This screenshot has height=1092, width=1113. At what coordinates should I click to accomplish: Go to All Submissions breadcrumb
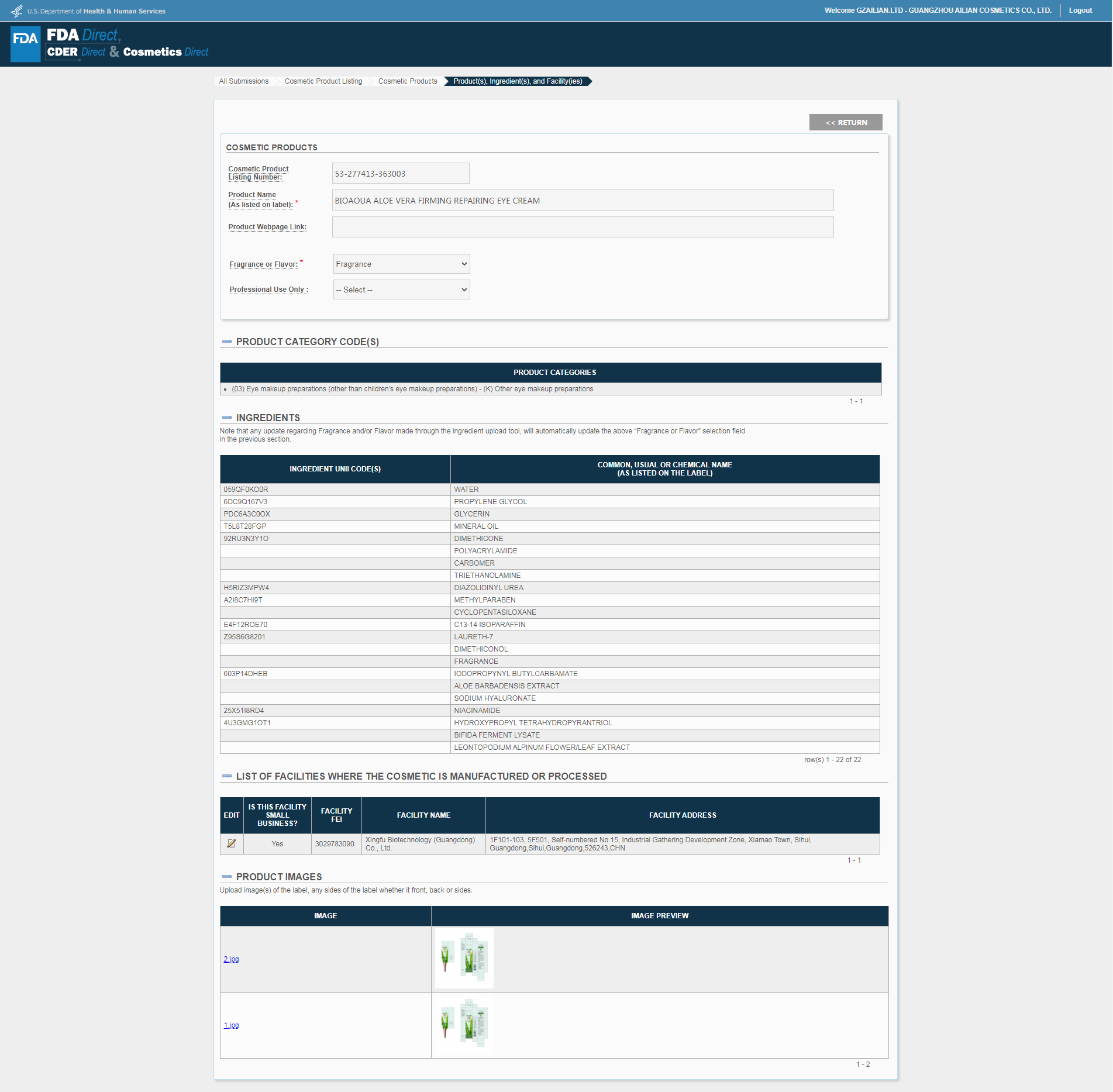244,81
